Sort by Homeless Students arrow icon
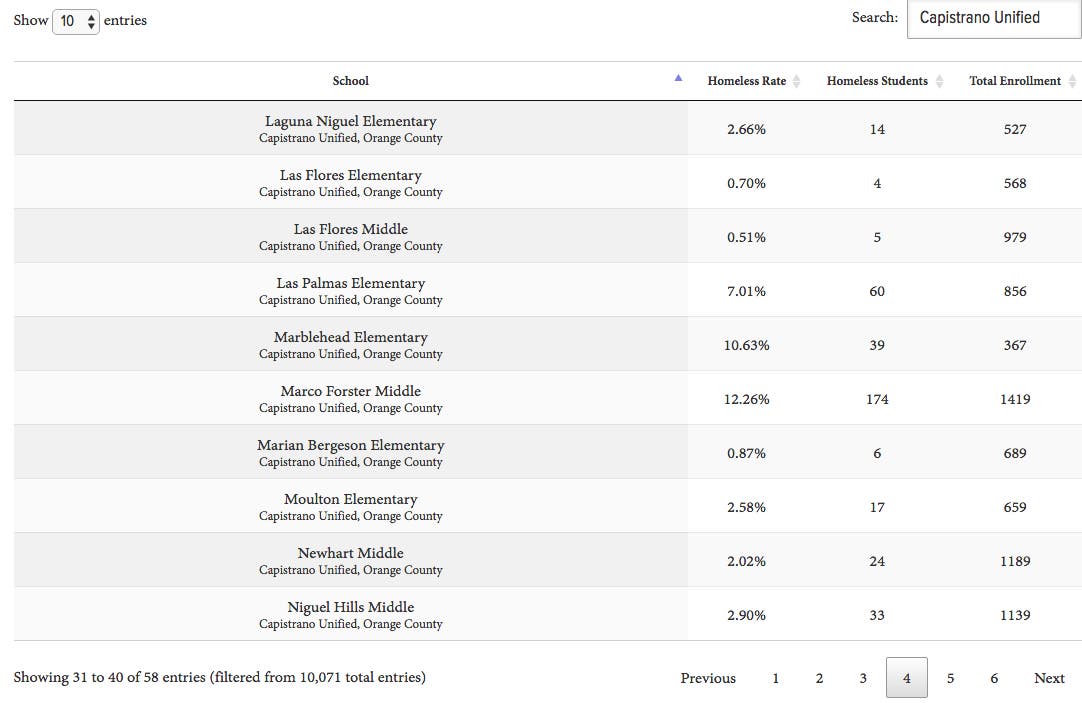The image size is (1082, 703). coord(939,82)
